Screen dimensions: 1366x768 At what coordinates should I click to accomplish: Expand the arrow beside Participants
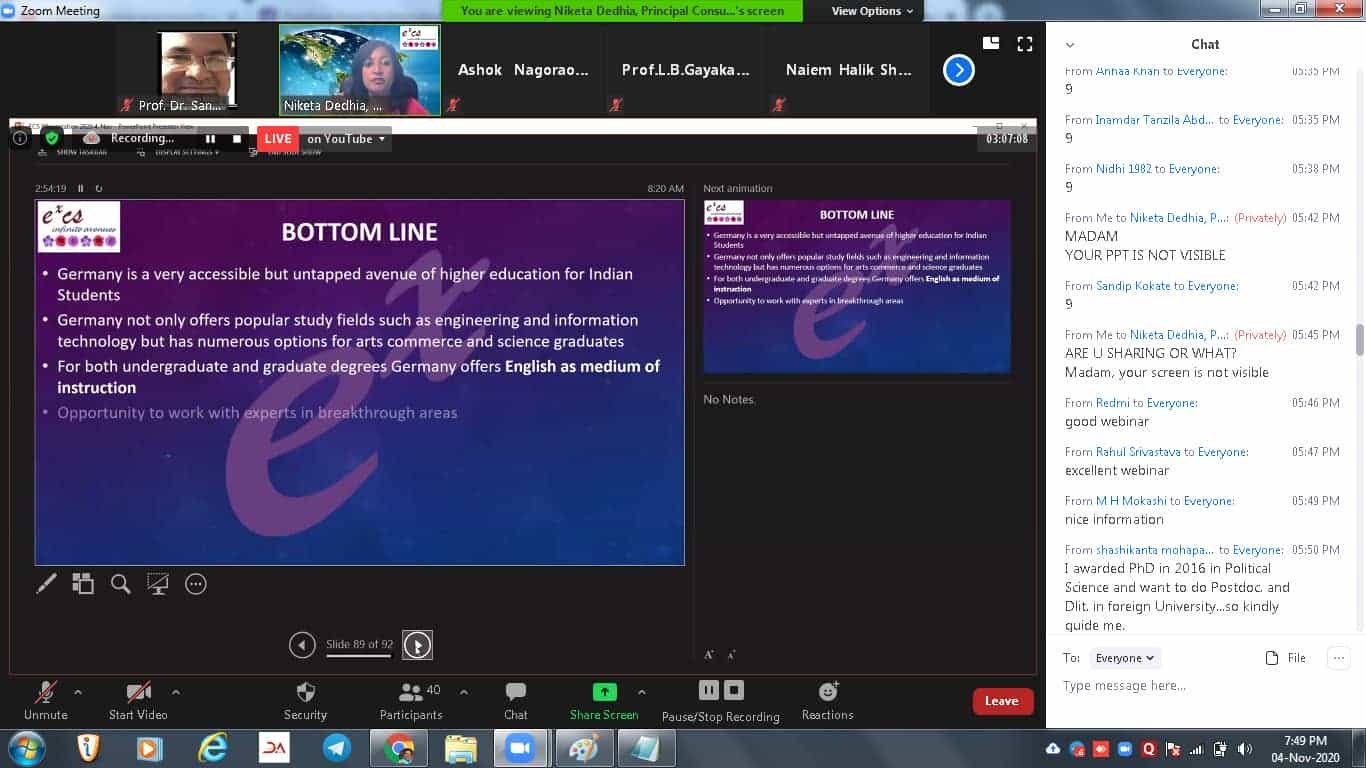(464, 692)
